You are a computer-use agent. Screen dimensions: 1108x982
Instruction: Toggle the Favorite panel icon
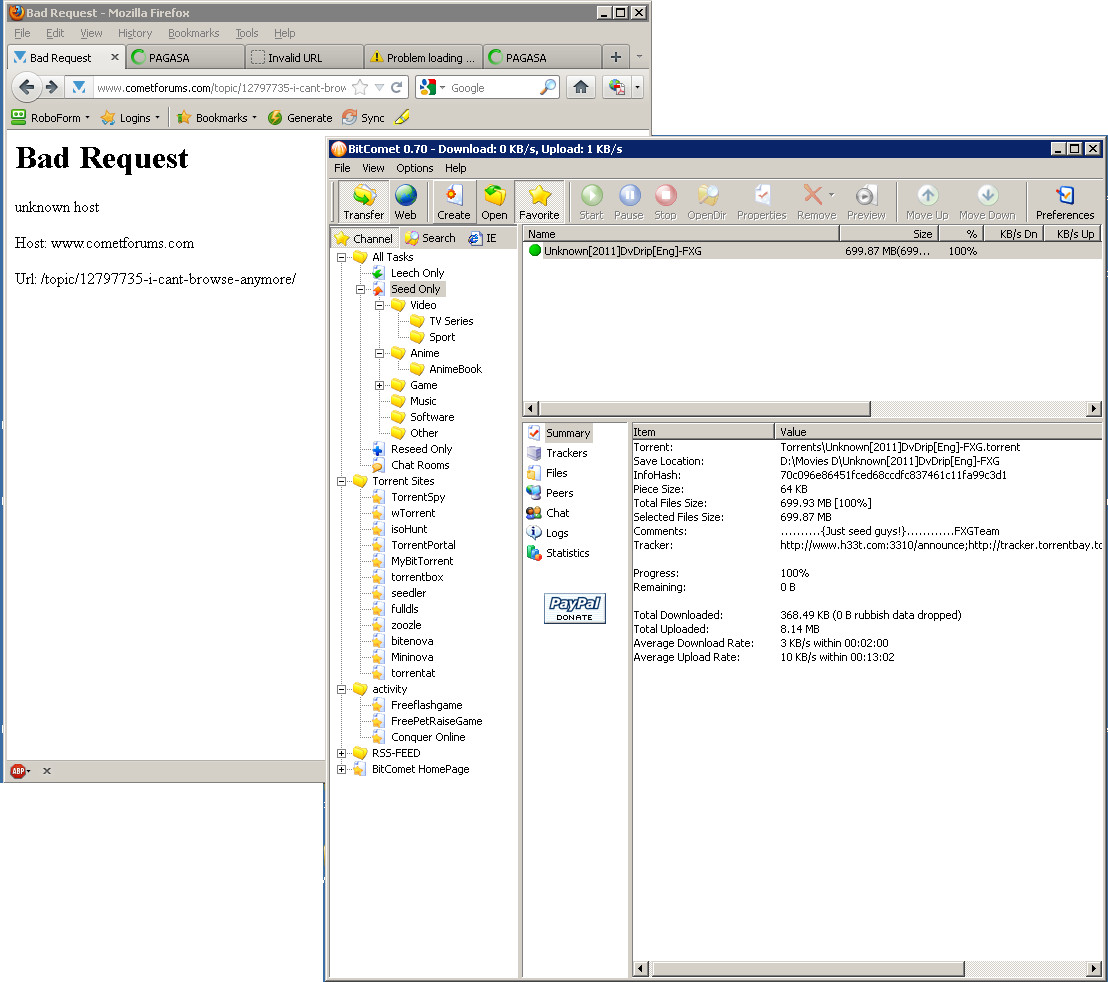click(538, 201)
